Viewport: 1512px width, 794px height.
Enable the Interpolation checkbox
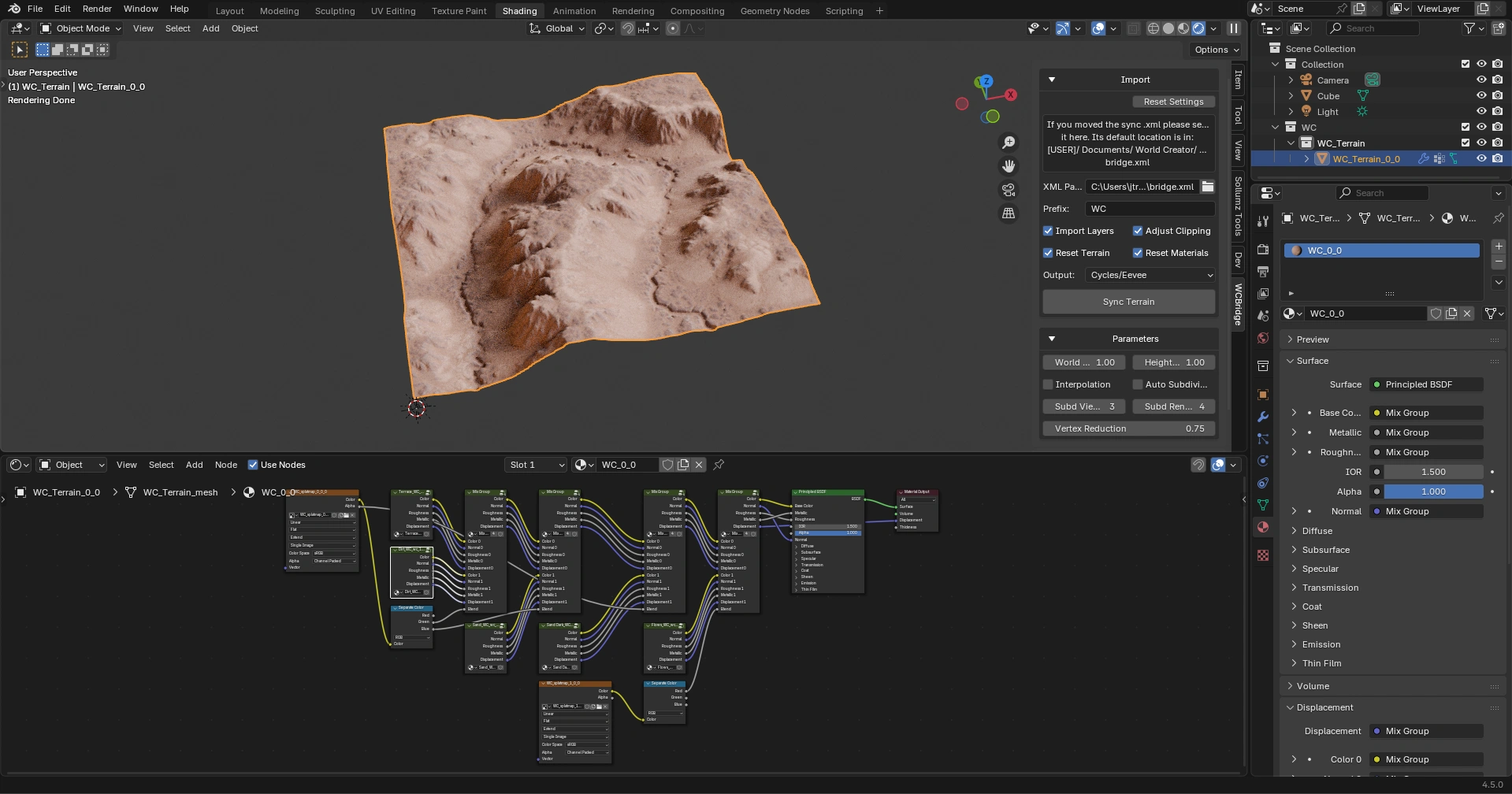point(1048,384)
